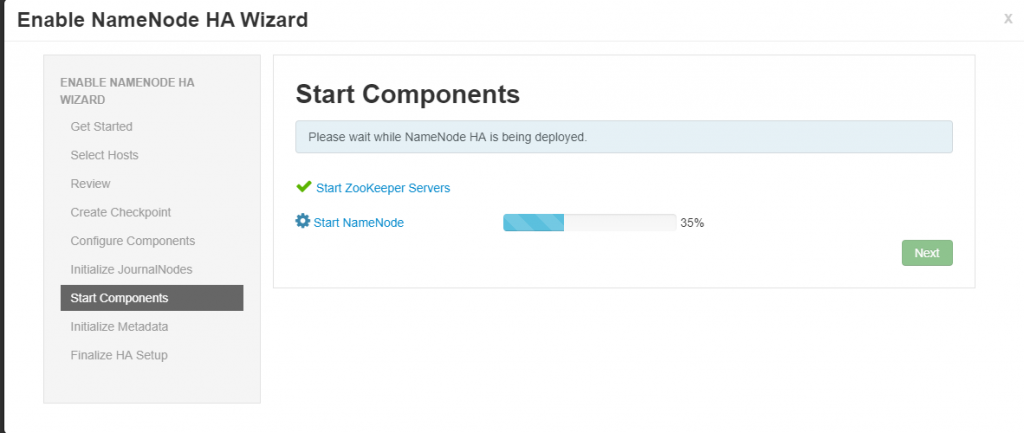Viewport: 1024px width, 433px height.
Task: Click the Next button
Action: 927,253
